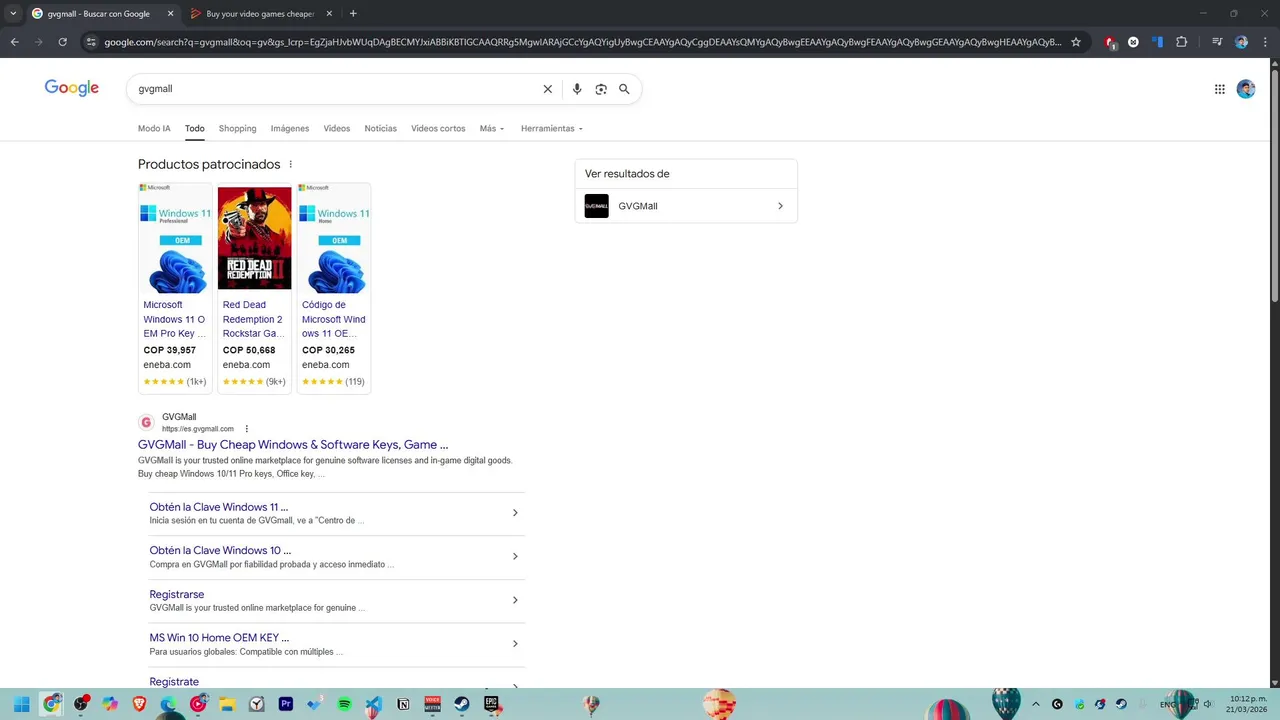The height and width of the screenshot is (720, 1280).
Task: Click the Windows 11 Home product image
Action: [334, 238]
